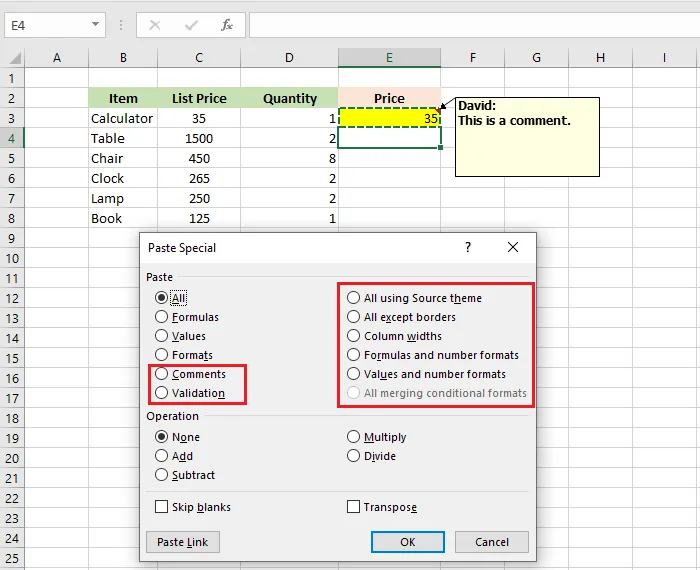Click the Paste Special help question mark
The width and height of the screenshot is (700, 570).
coord(467,247)
